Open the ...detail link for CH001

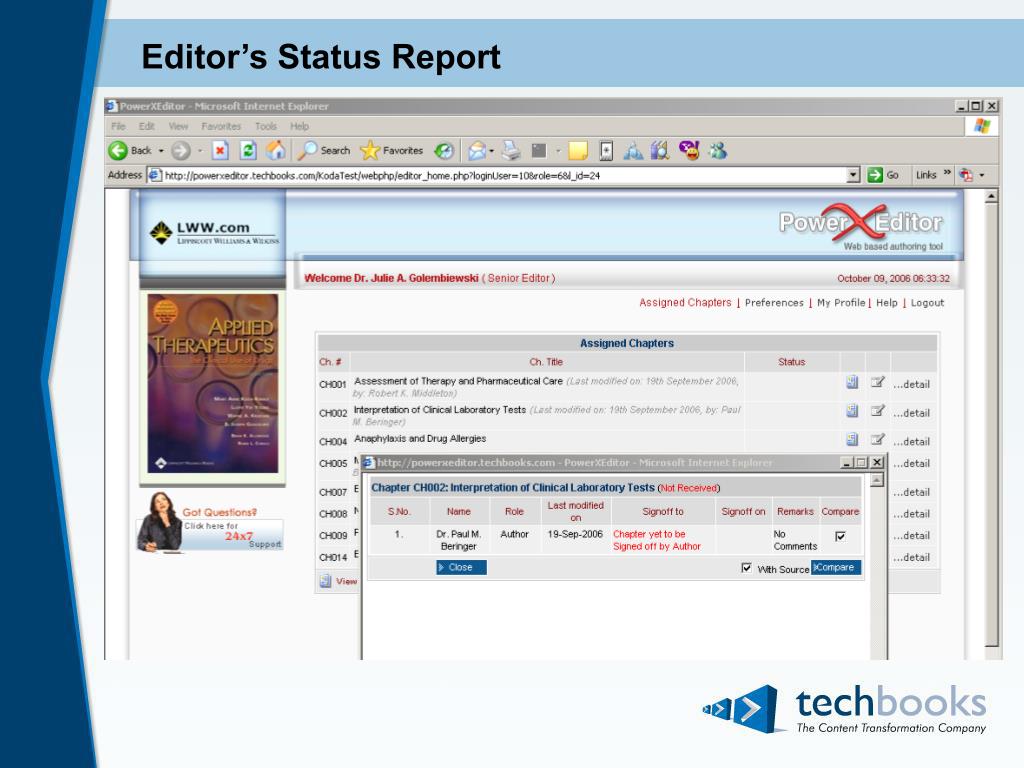point(912,385)
